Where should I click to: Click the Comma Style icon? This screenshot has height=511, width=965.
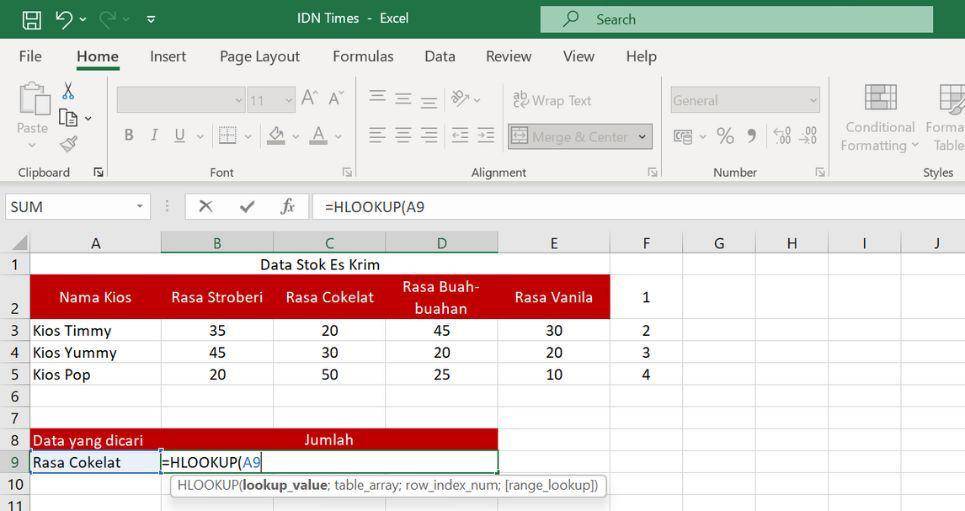coord(751,135)
